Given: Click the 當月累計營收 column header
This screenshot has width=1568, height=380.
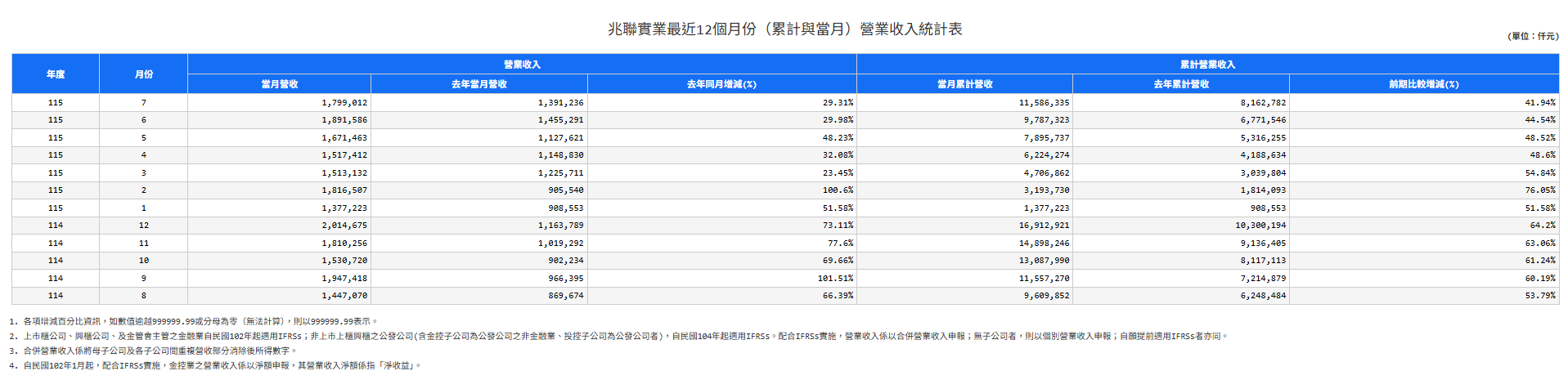Looking at the screenshot, I should [965, 83].
